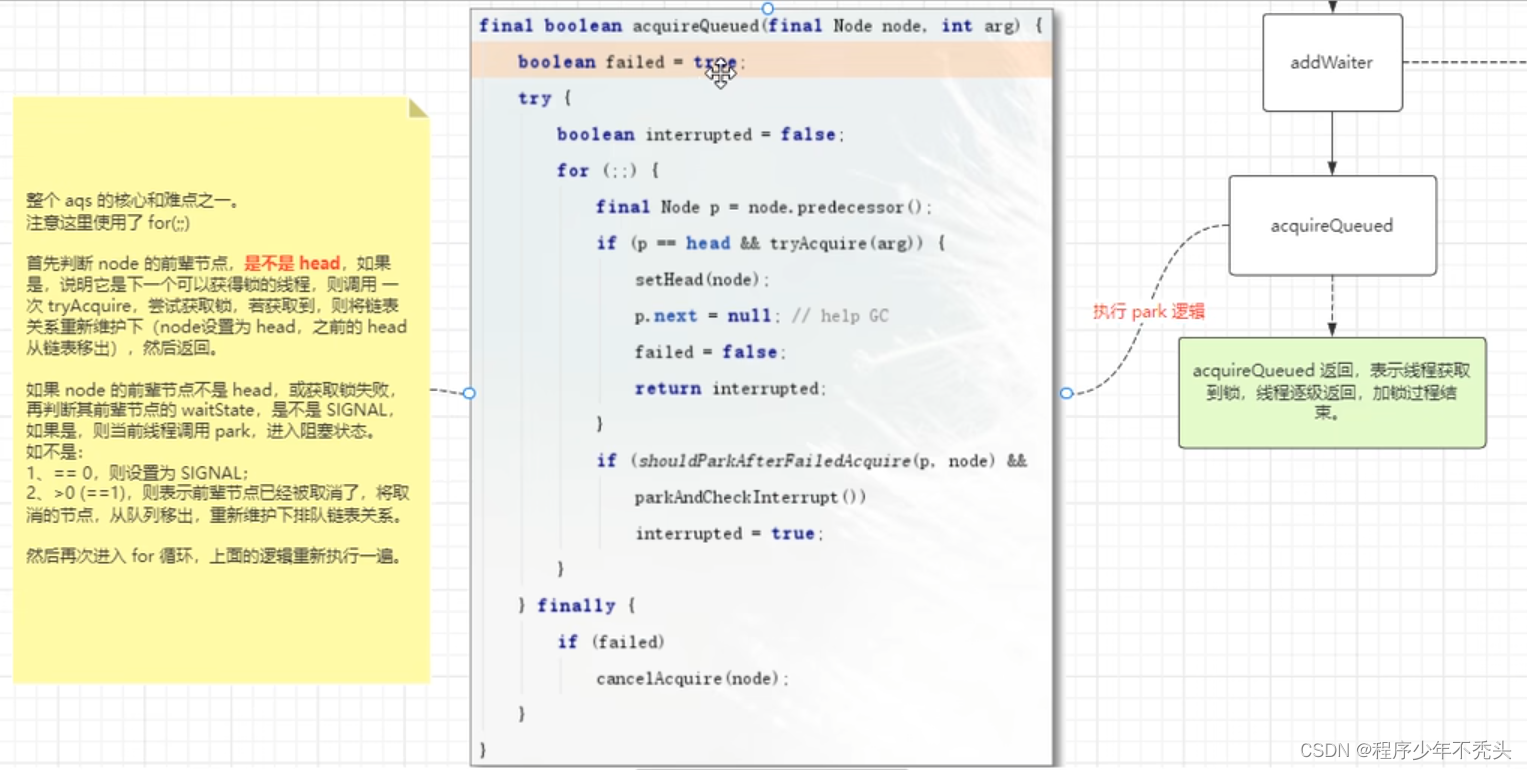Click the 'cancelAcquire(node);' code line
Viewport: 1527px width, 770px height.
[x=693, y=678]
